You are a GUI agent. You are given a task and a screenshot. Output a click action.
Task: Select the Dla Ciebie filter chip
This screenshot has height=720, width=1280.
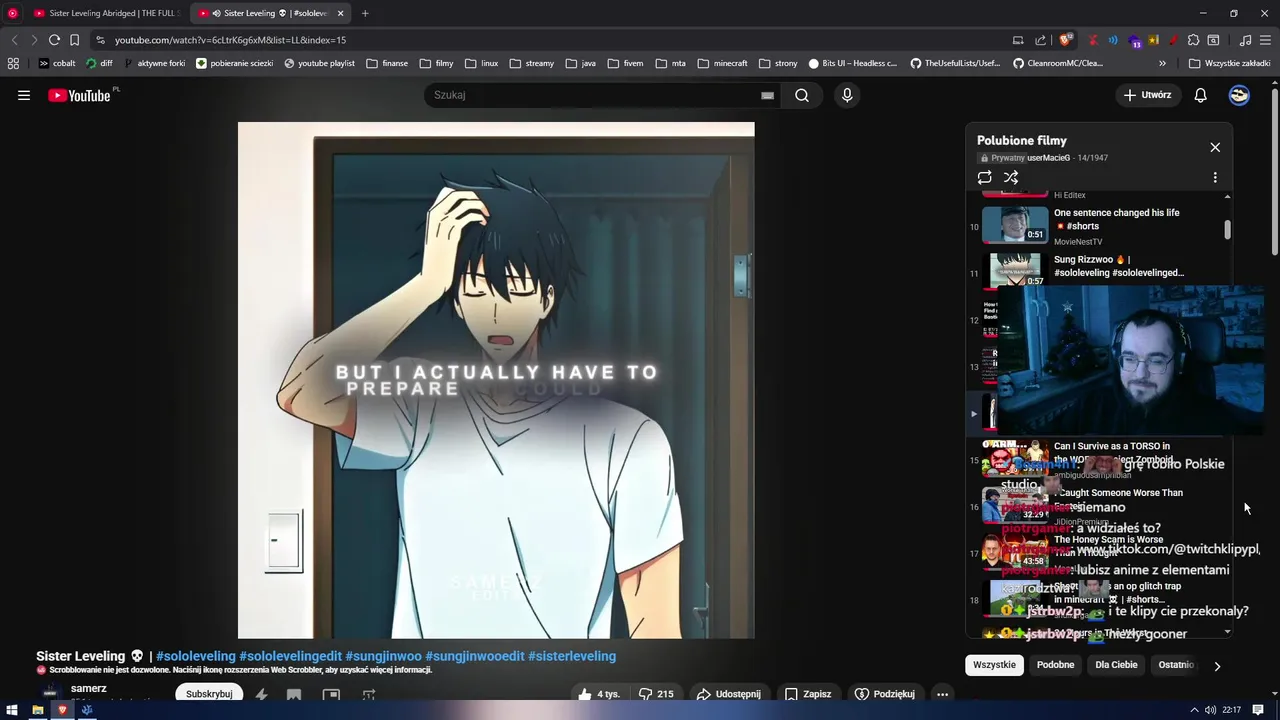click(x=1116, y=665)
